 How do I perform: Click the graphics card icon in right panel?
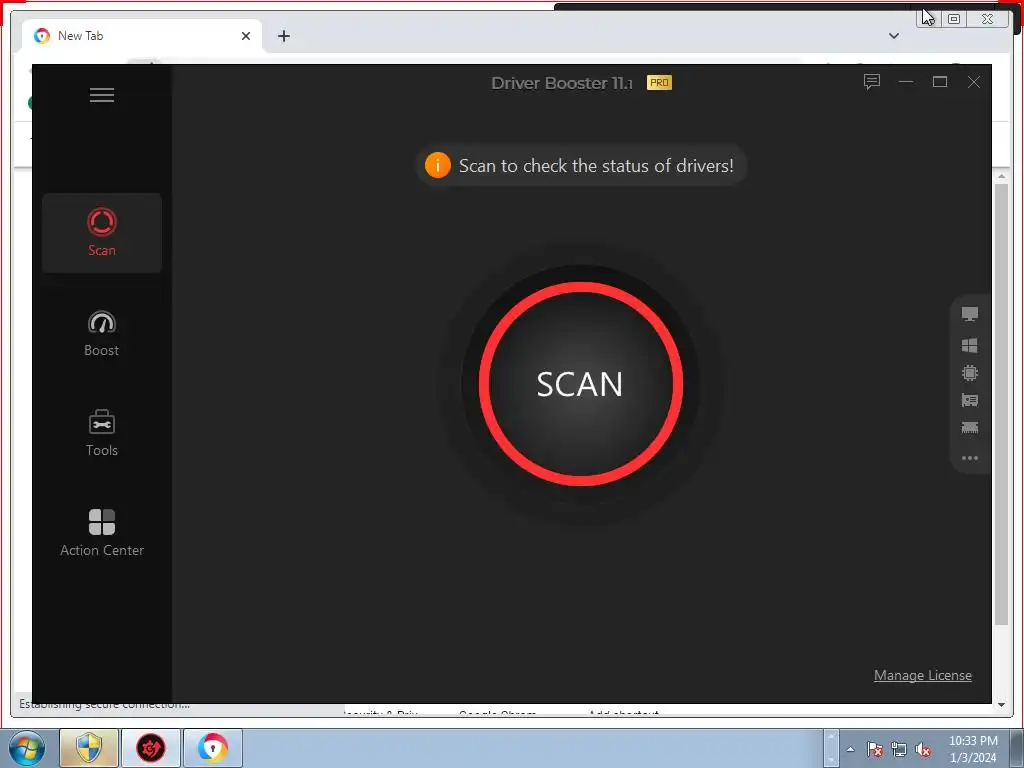pos(970,400)
